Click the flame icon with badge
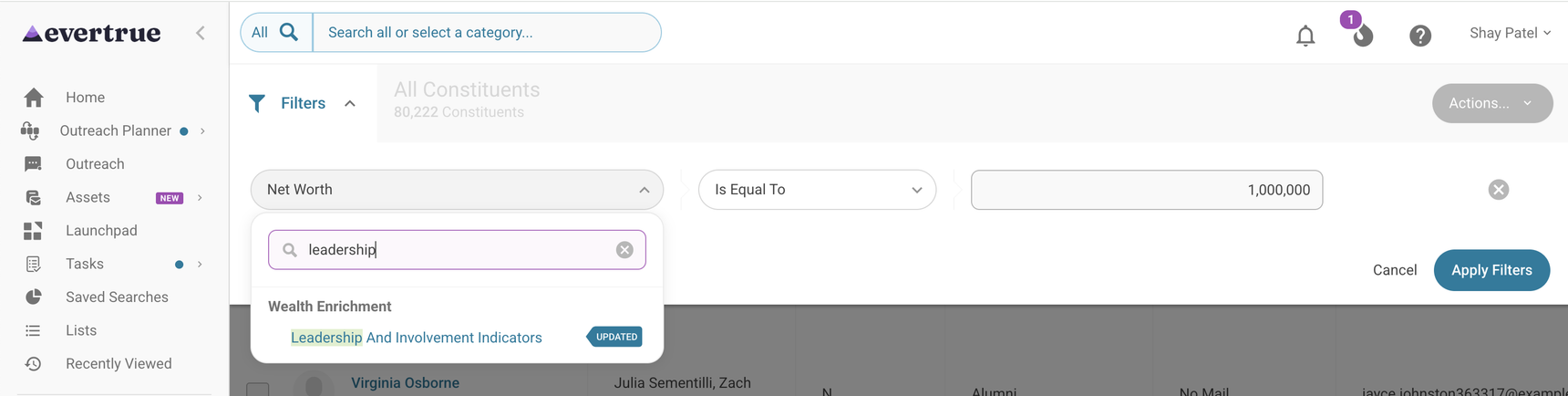 coord(1362,36)
